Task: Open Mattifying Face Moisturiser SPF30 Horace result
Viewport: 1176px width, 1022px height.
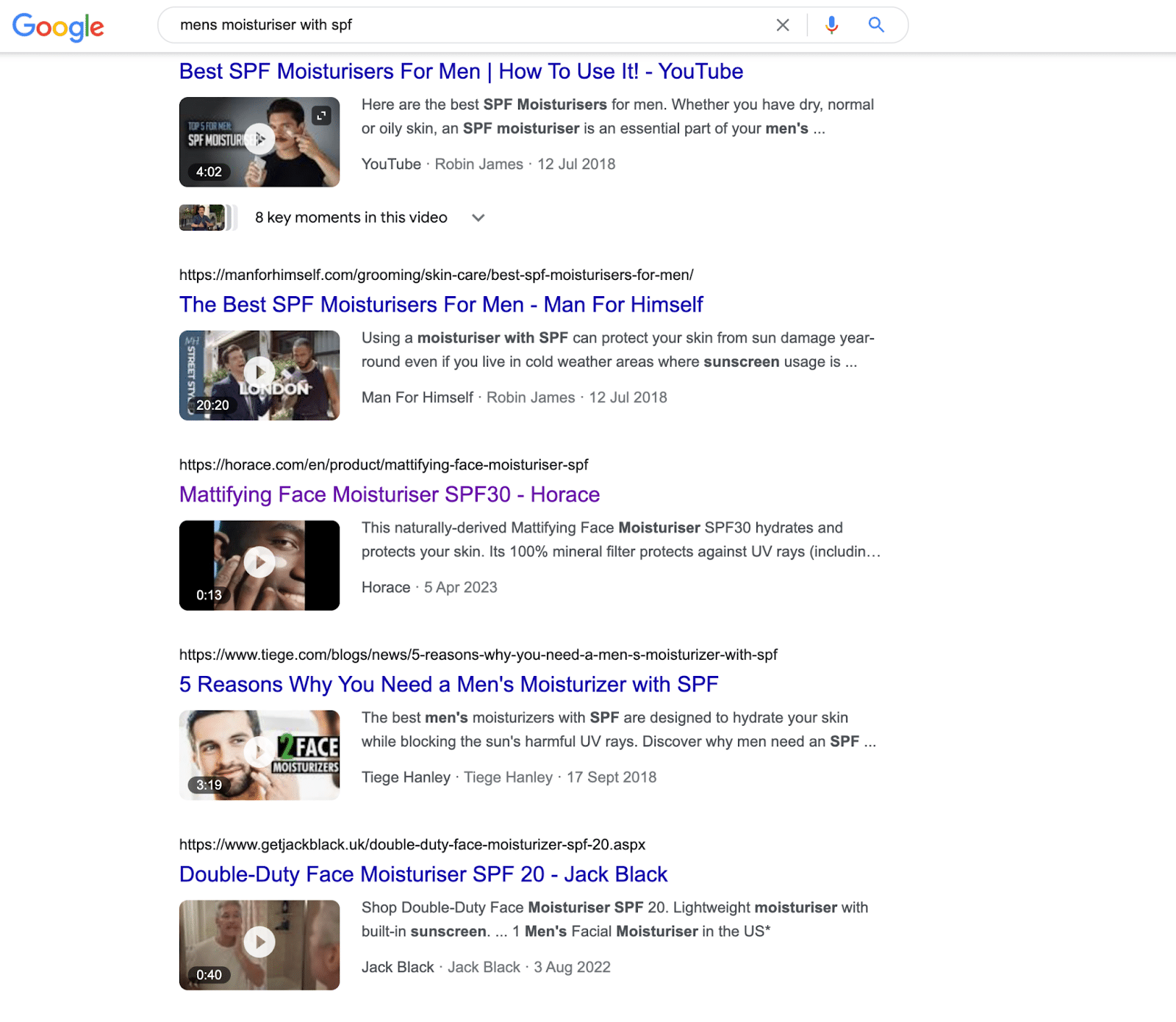Action: (390, 494)
